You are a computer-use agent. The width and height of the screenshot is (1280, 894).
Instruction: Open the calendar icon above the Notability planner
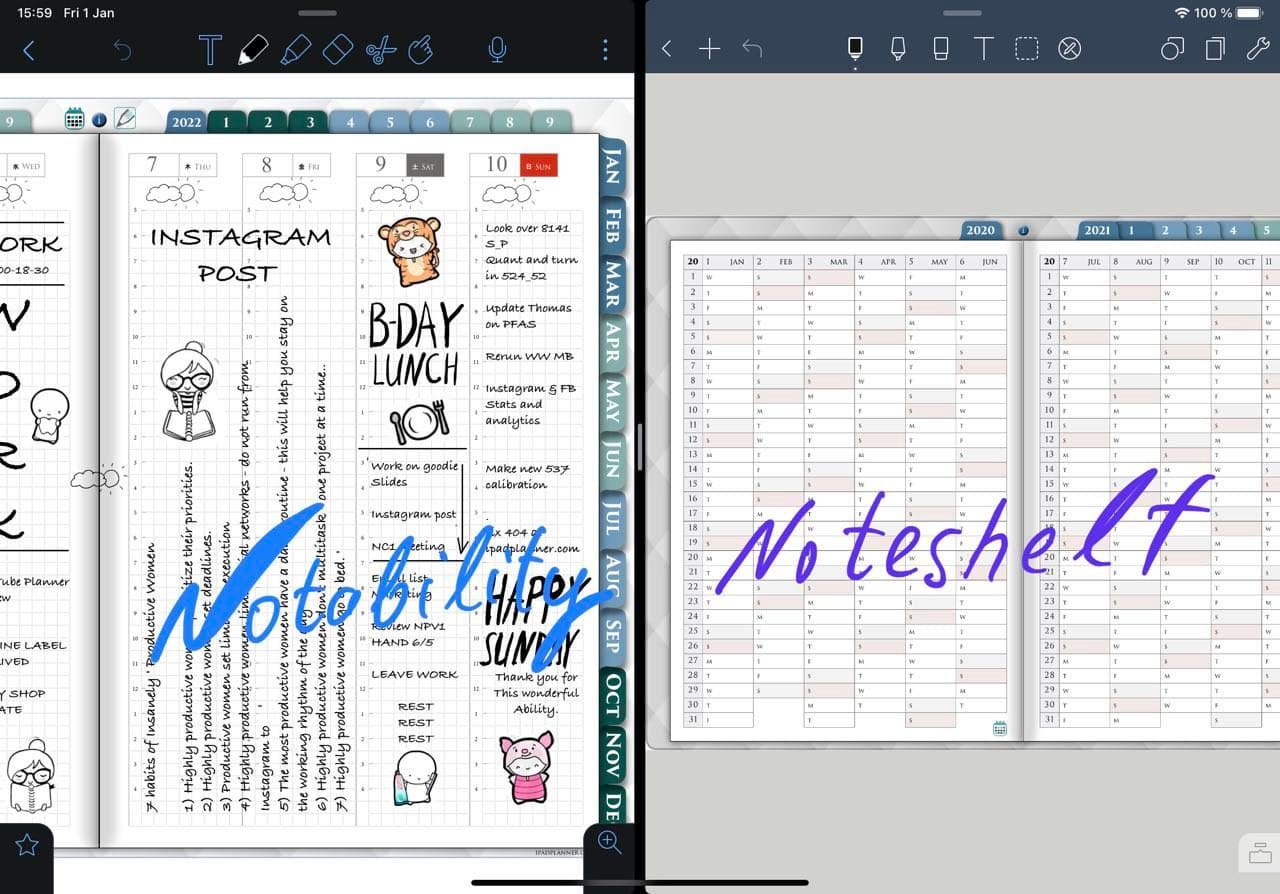pyautogui.click(x=74, y=119)
